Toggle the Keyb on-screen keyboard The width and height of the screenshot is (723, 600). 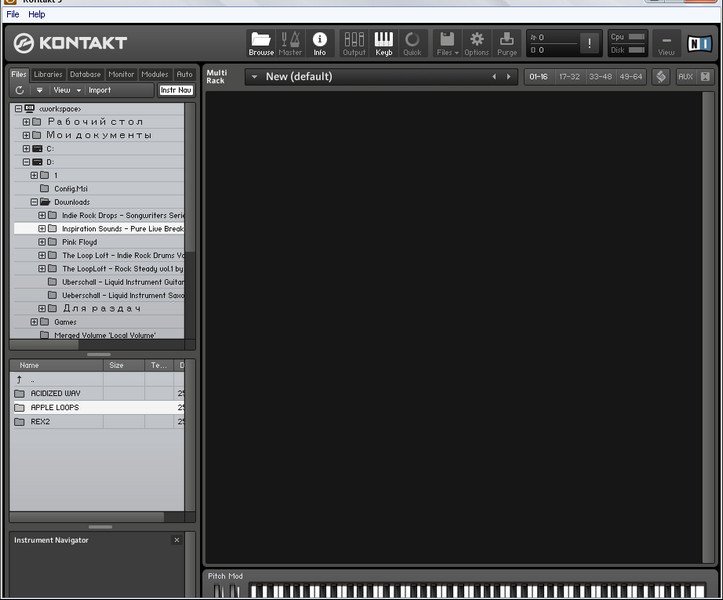(384, 43)
